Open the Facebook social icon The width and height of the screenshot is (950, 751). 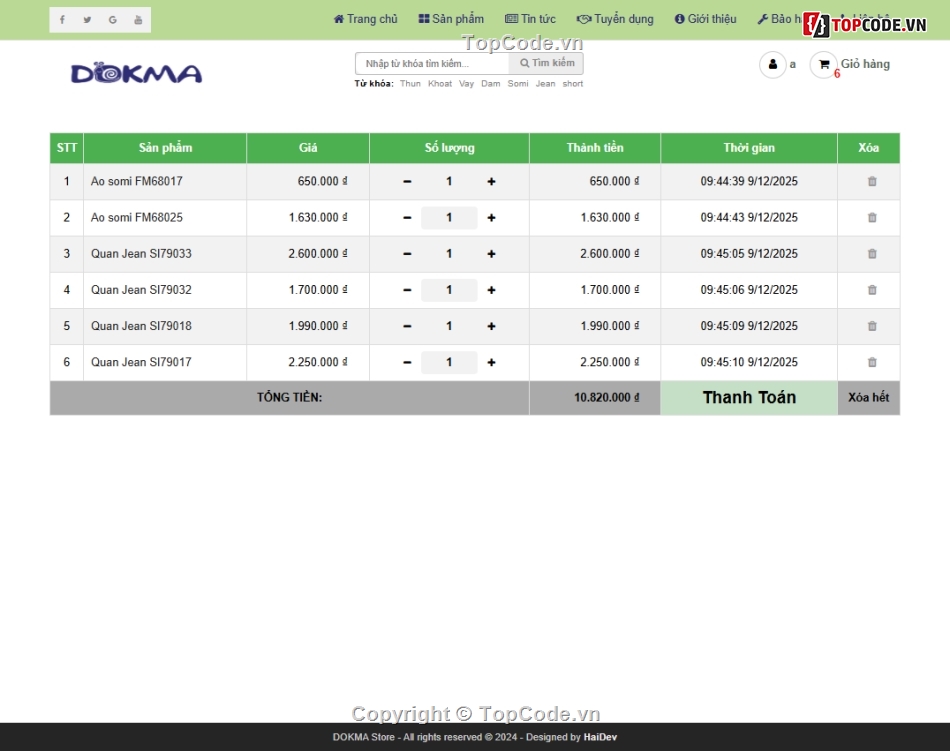[x=62, y=20]
